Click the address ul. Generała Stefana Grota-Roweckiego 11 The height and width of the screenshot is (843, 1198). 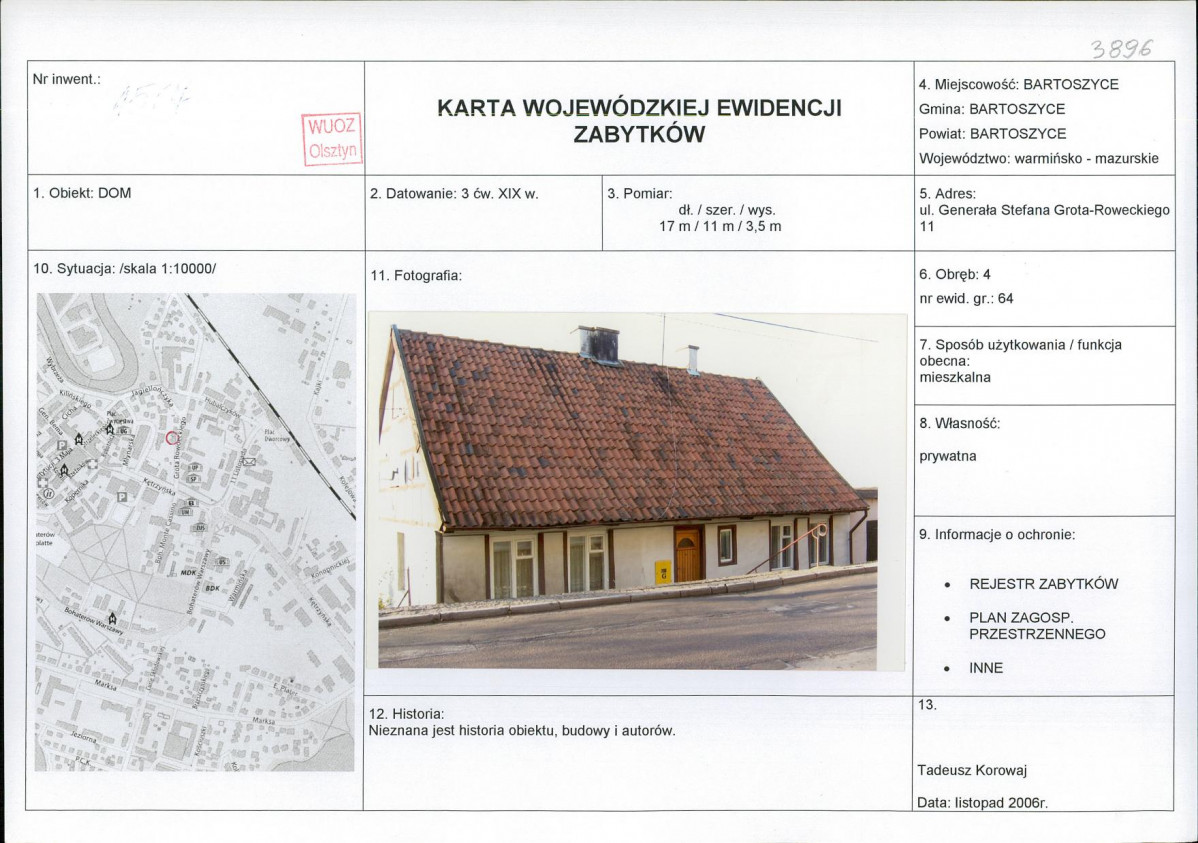click(1044, 214)
